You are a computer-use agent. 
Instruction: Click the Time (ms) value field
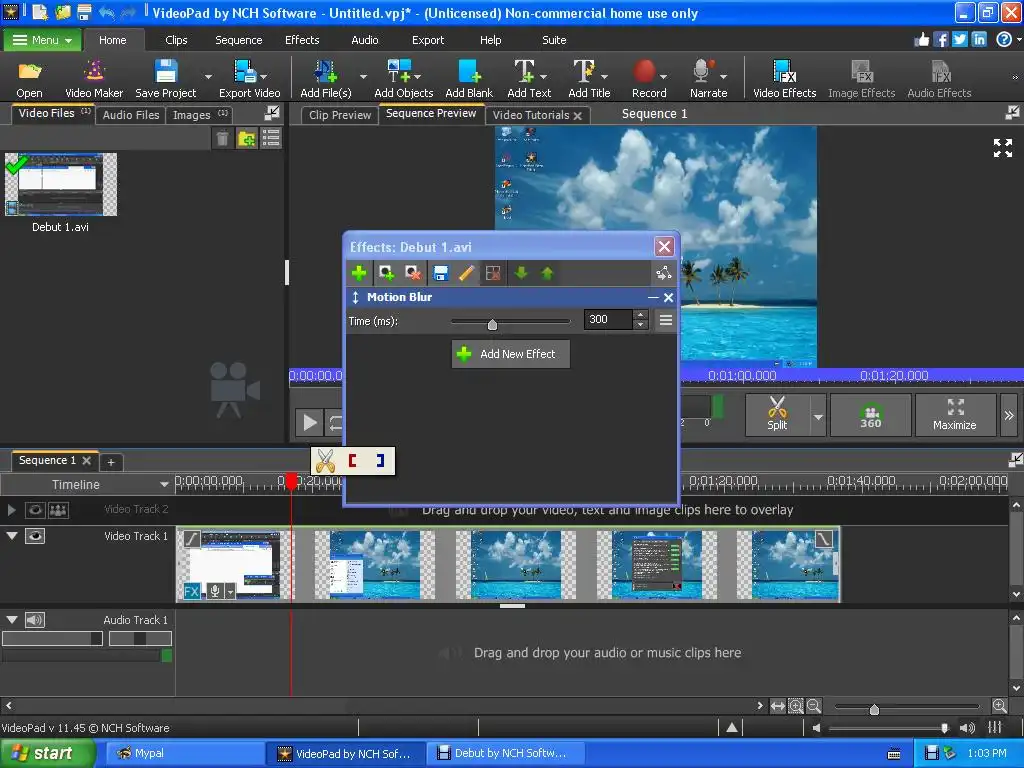pyautogui.click(x=608, y=320)
